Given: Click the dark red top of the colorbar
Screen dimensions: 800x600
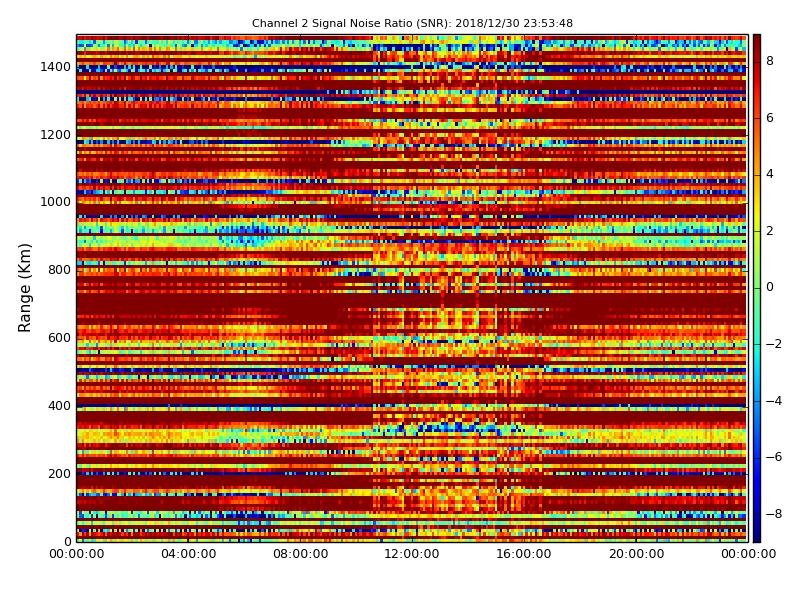Looking at the screenshot, I should (757, 41).
